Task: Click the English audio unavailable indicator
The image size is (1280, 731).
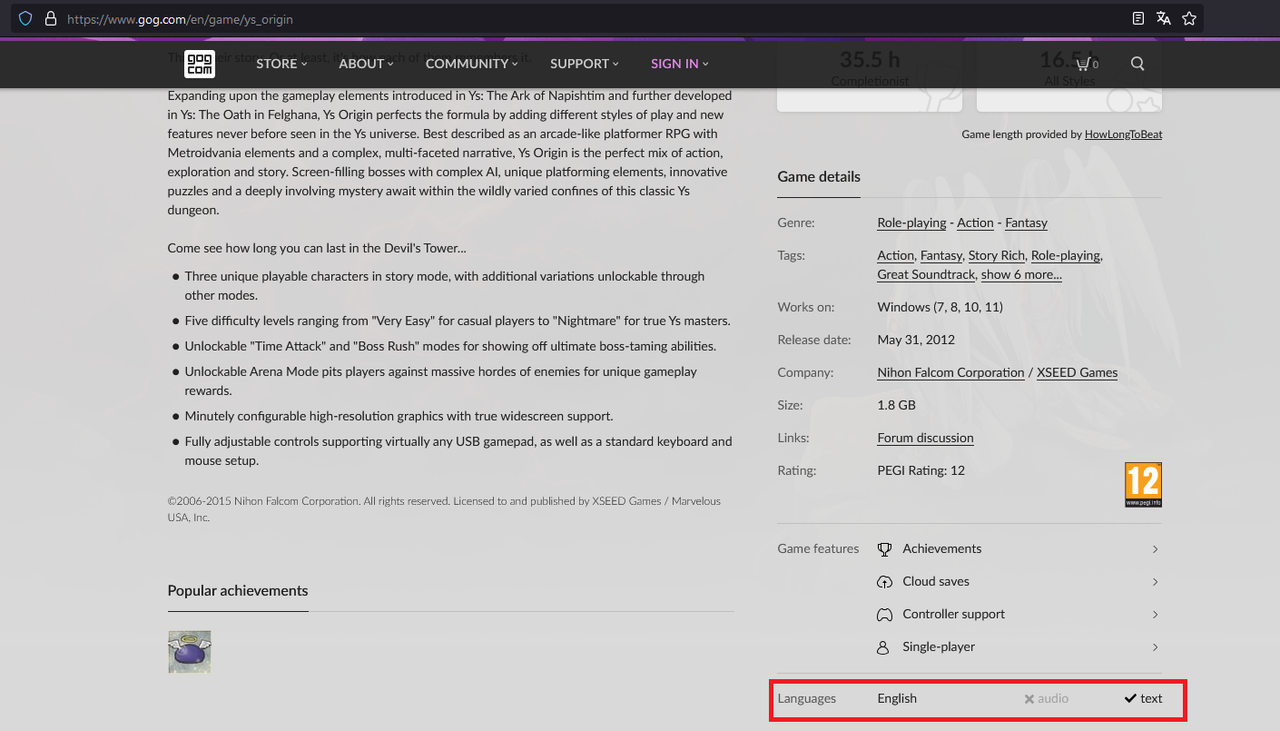Action: [x=1046, y=699]
